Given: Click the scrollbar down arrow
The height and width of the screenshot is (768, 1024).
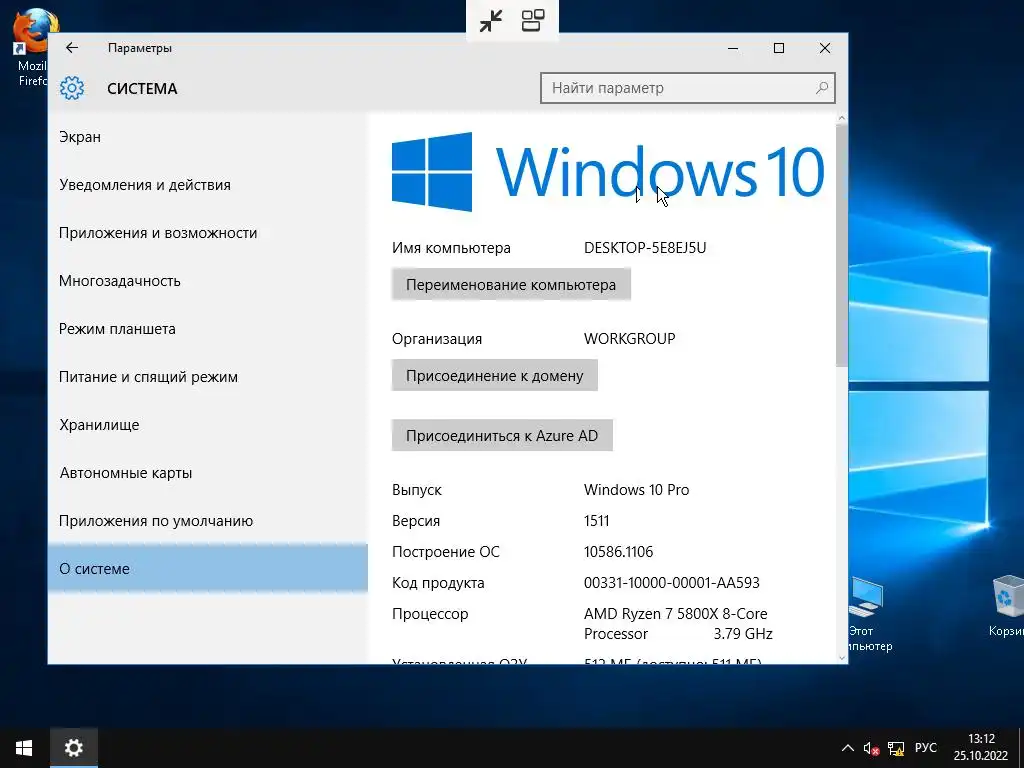Looking at the screenshot, I should (x=841, y=658).
